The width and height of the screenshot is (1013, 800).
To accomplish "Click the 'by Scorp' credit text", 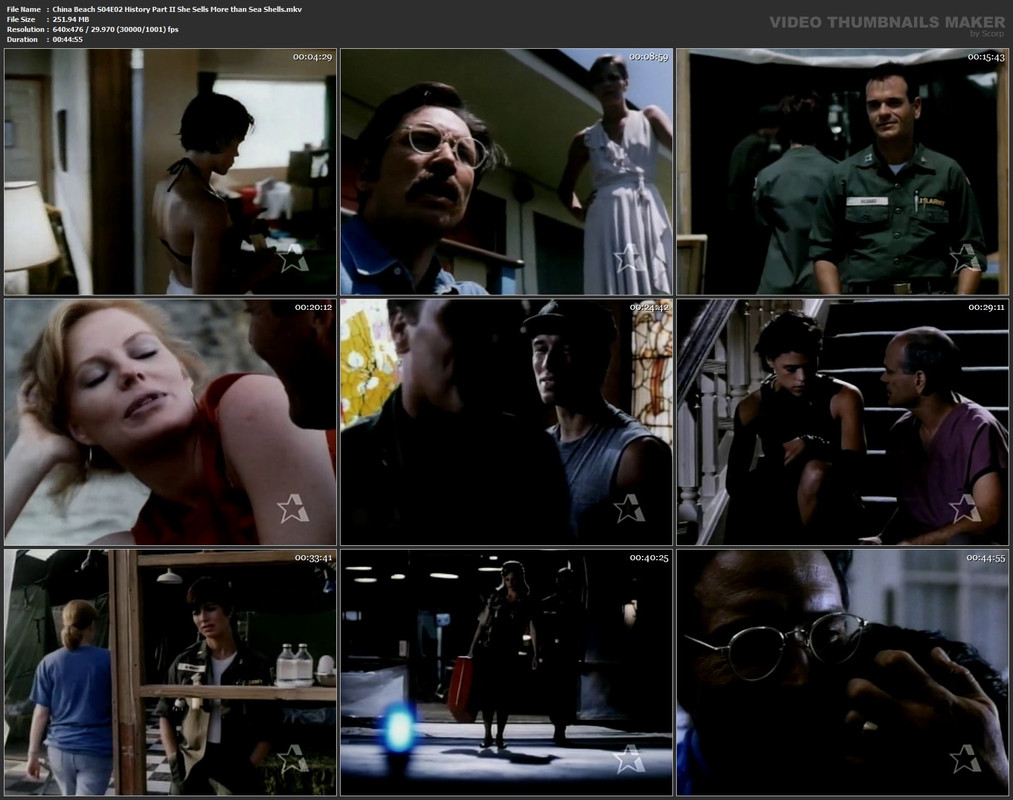I will pyautogui.click(x=987, y=34).
